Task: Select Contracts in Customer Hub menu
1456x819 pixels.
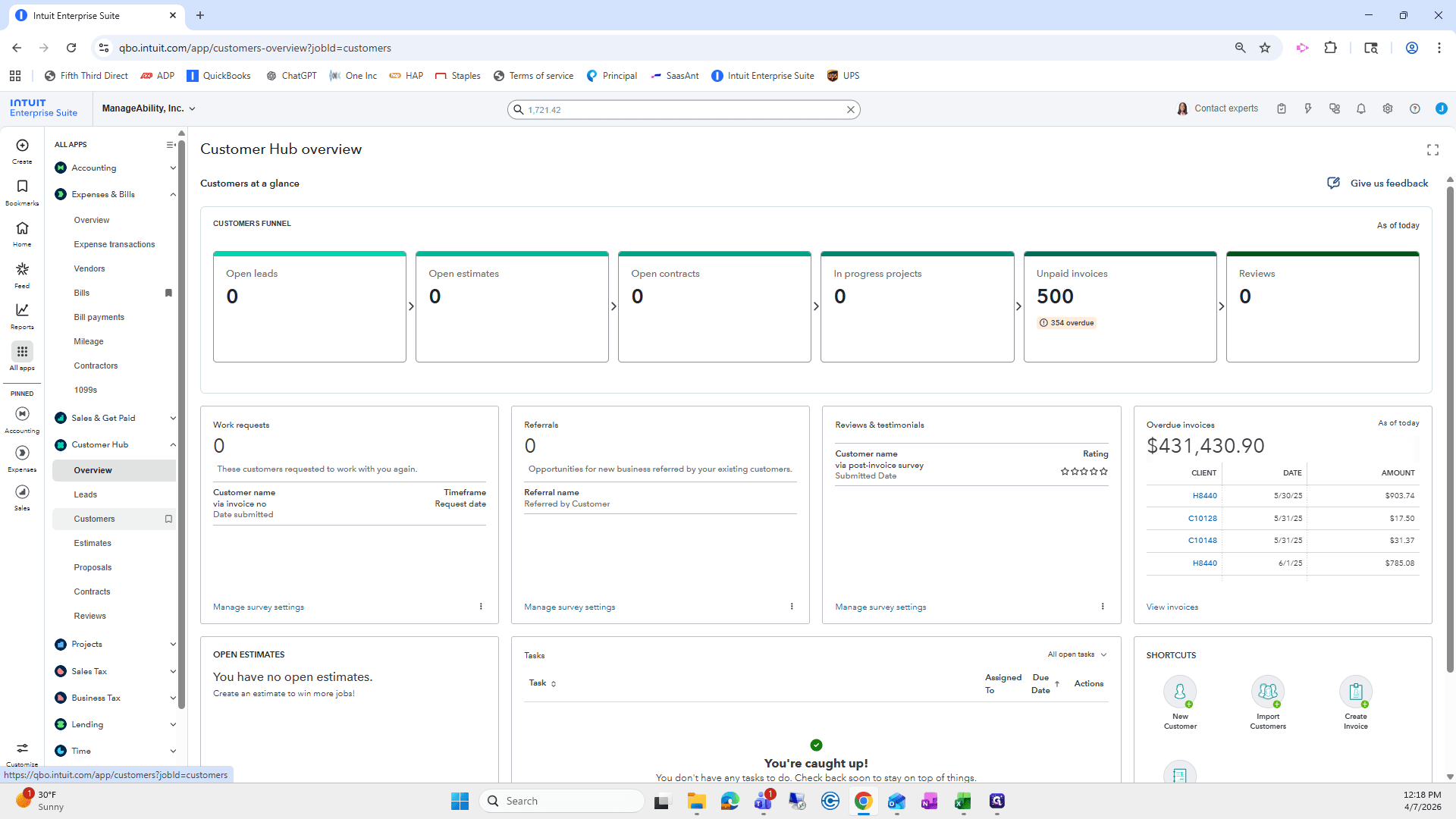Action: pyautogui.click(x=93, y=592)
